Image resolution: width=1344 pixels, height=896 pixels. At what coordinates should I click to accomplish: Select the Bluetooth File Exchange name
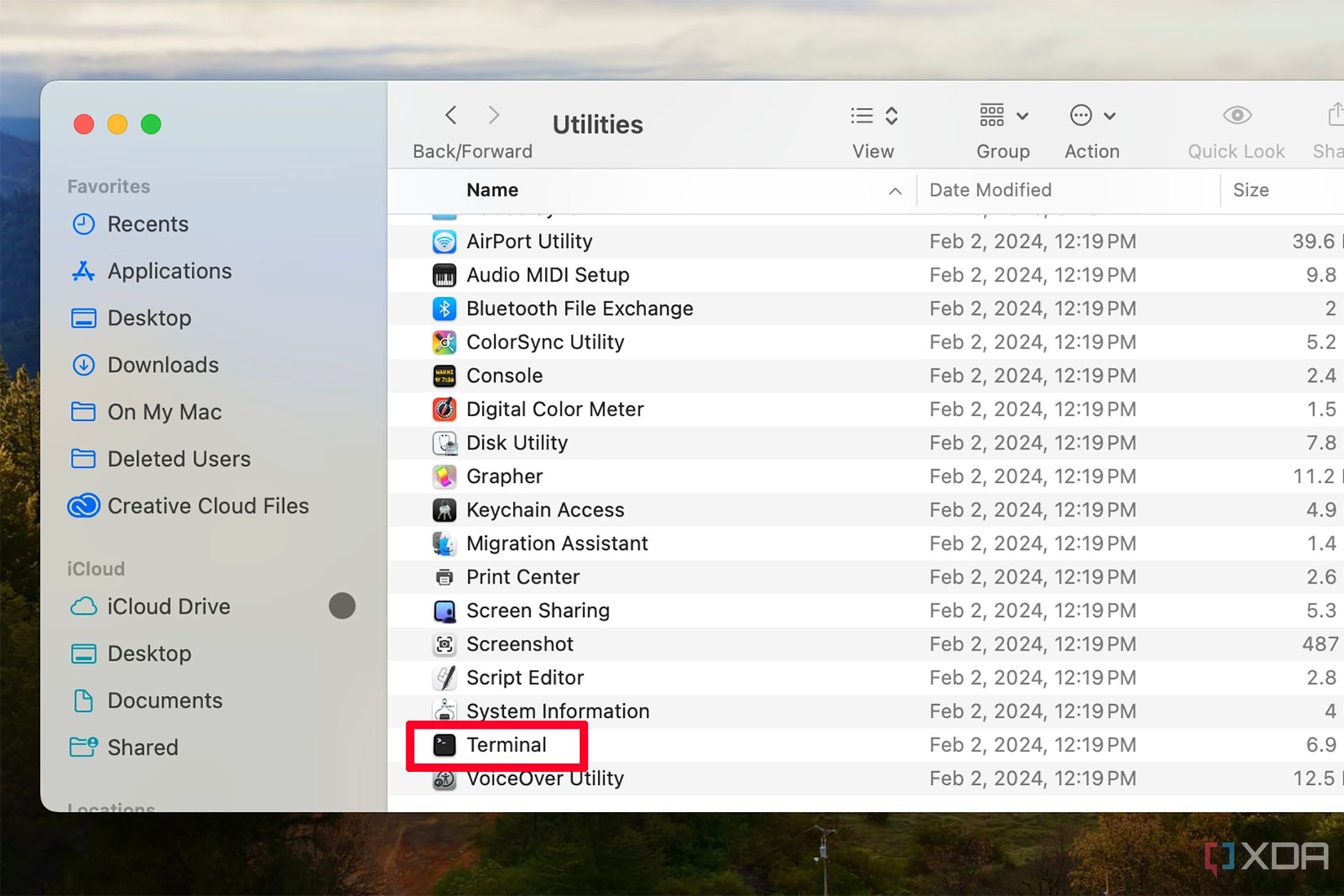pos(580,308)
